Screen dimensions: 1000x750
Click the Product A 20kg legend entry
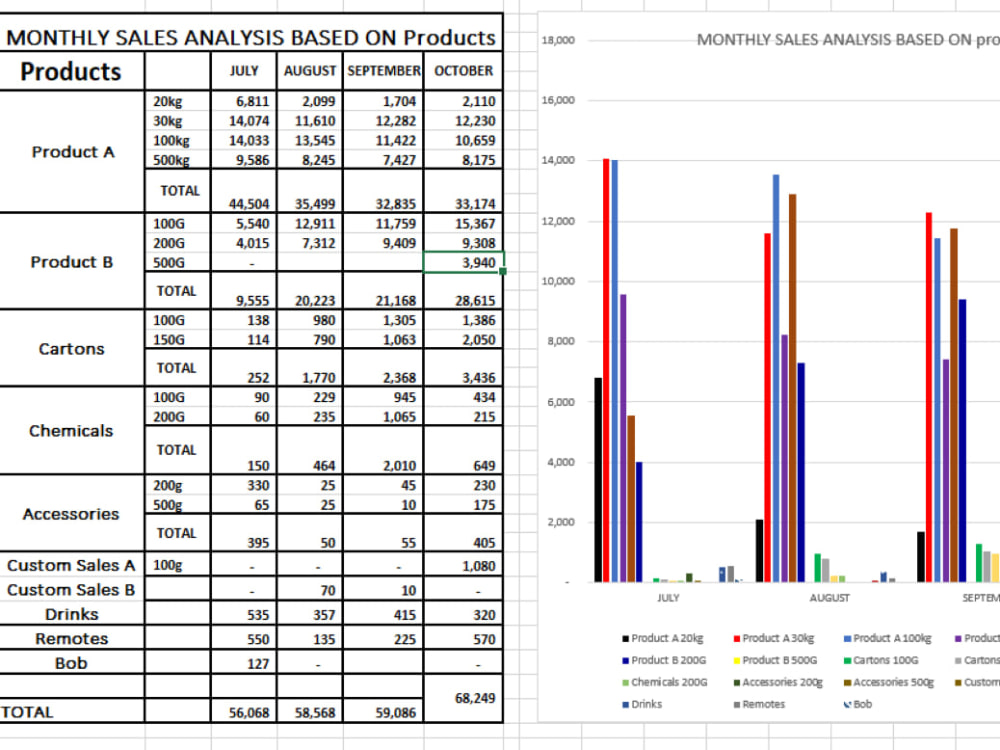663,638
